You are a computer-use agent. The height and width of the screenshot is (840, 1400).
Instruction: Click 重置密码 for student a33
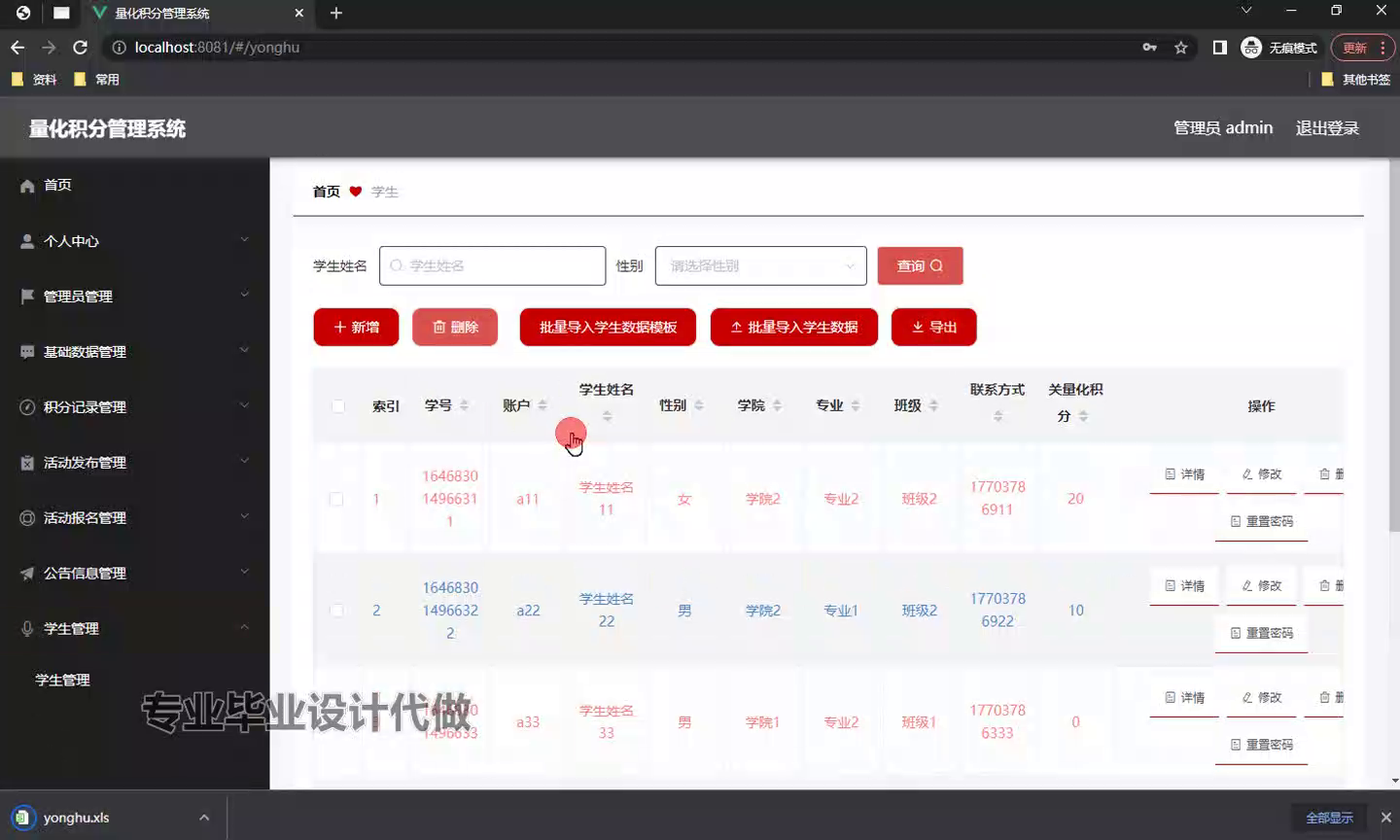click(x=1261, y=745)
